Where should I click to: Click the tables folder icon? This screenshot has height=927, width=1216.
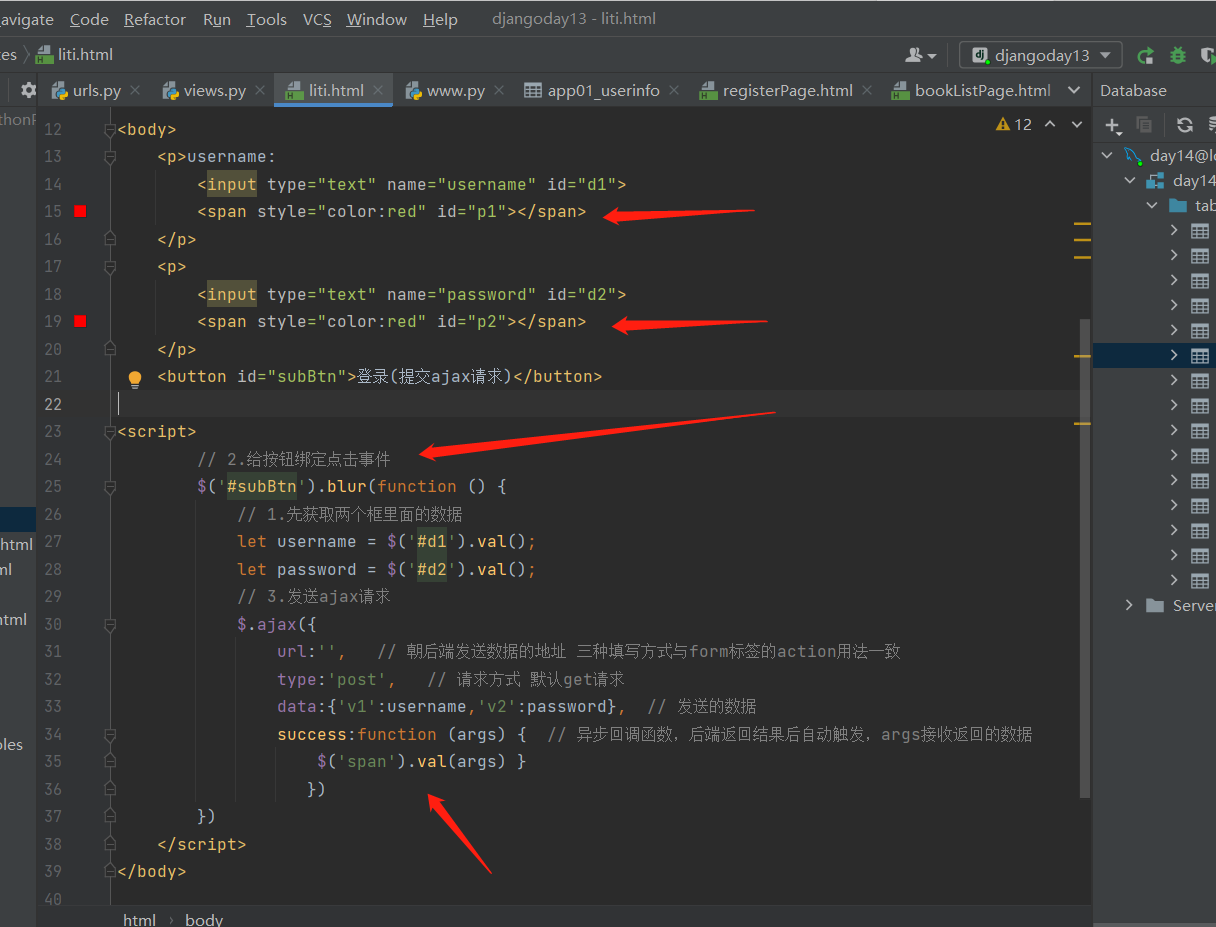(x=1179, y=205)
